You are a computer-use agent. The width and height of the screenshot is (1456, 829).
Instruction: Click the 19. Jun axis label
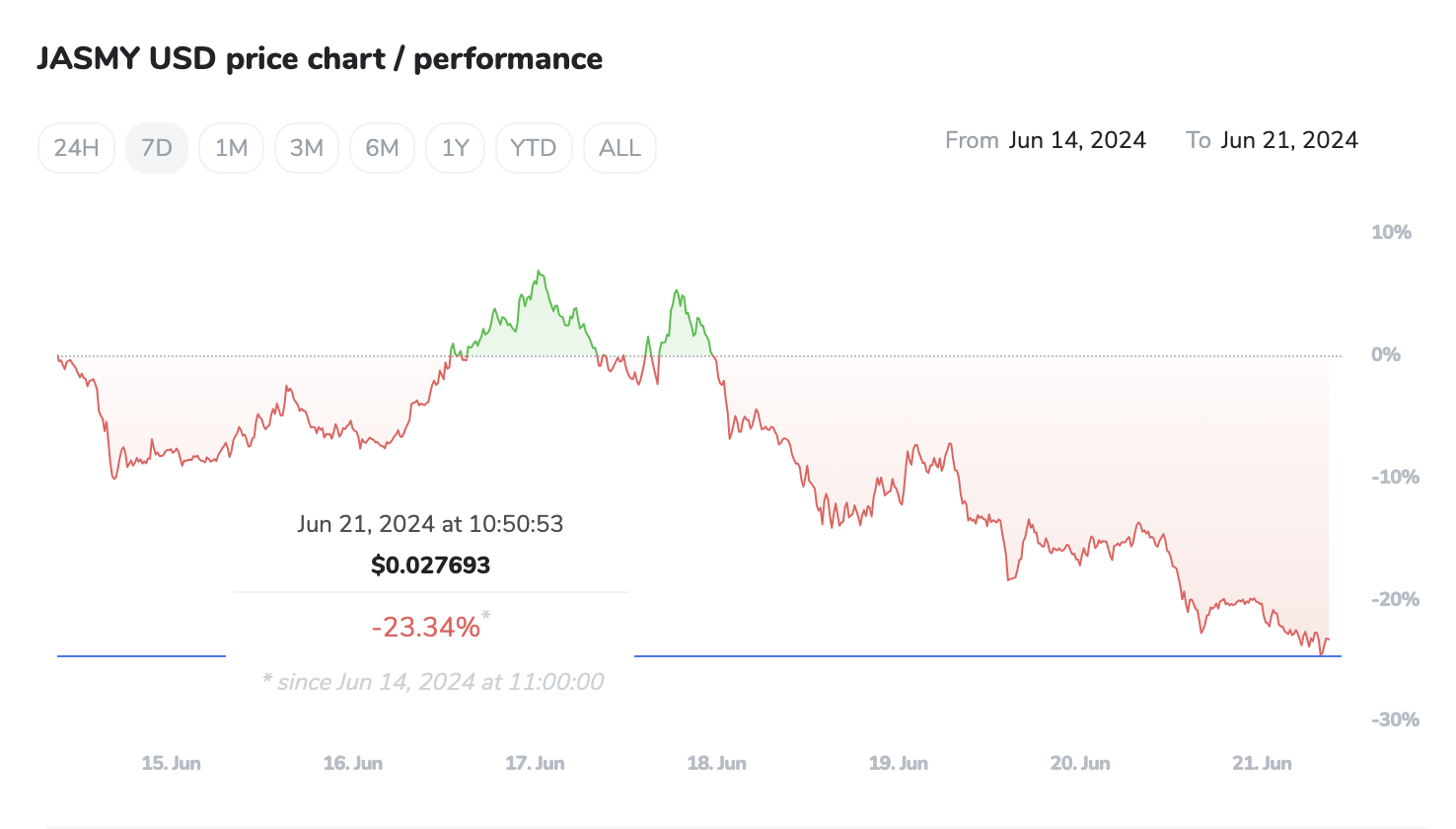tap(898, 763)
